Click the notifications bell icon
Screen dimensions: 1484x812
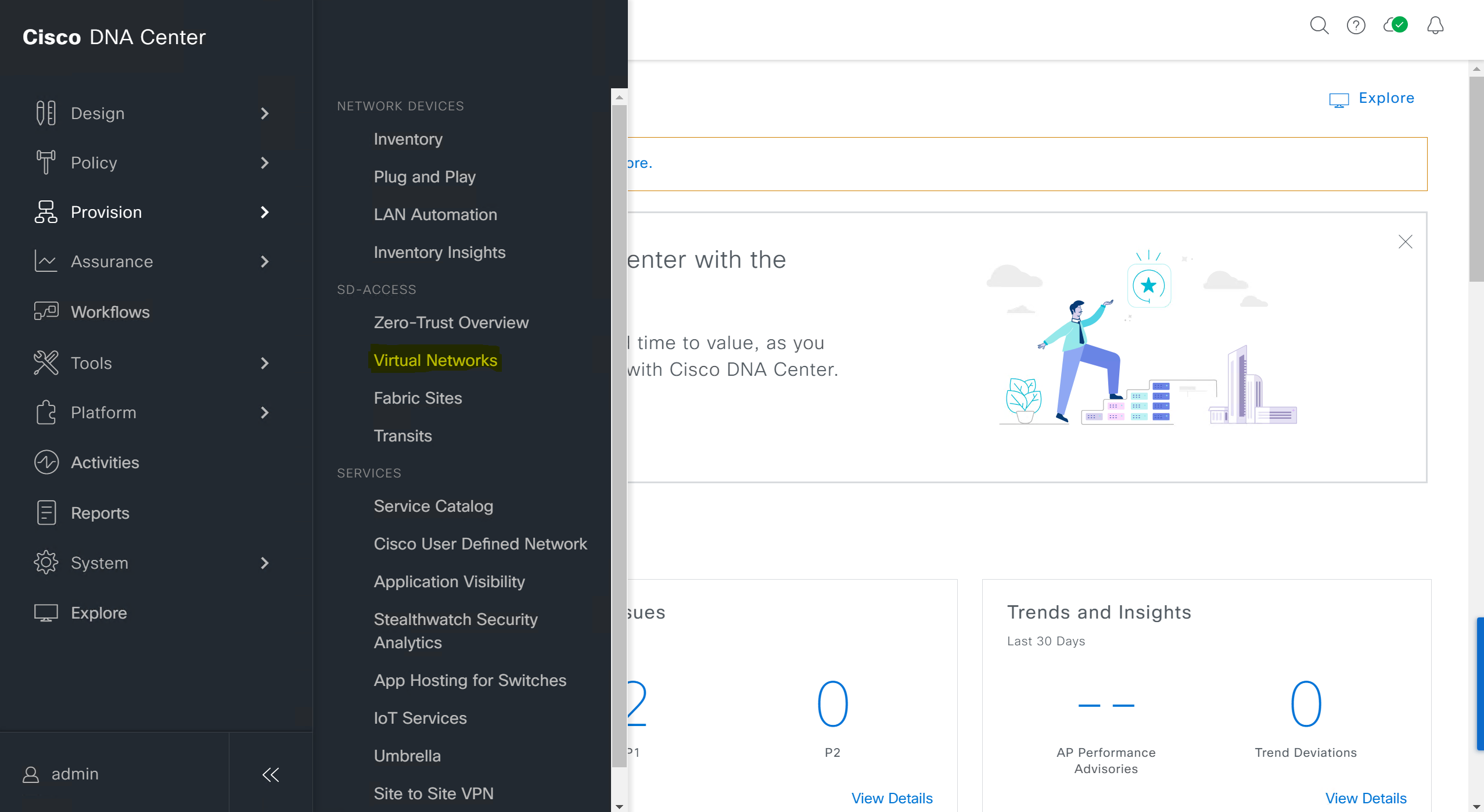point(1435,25)
